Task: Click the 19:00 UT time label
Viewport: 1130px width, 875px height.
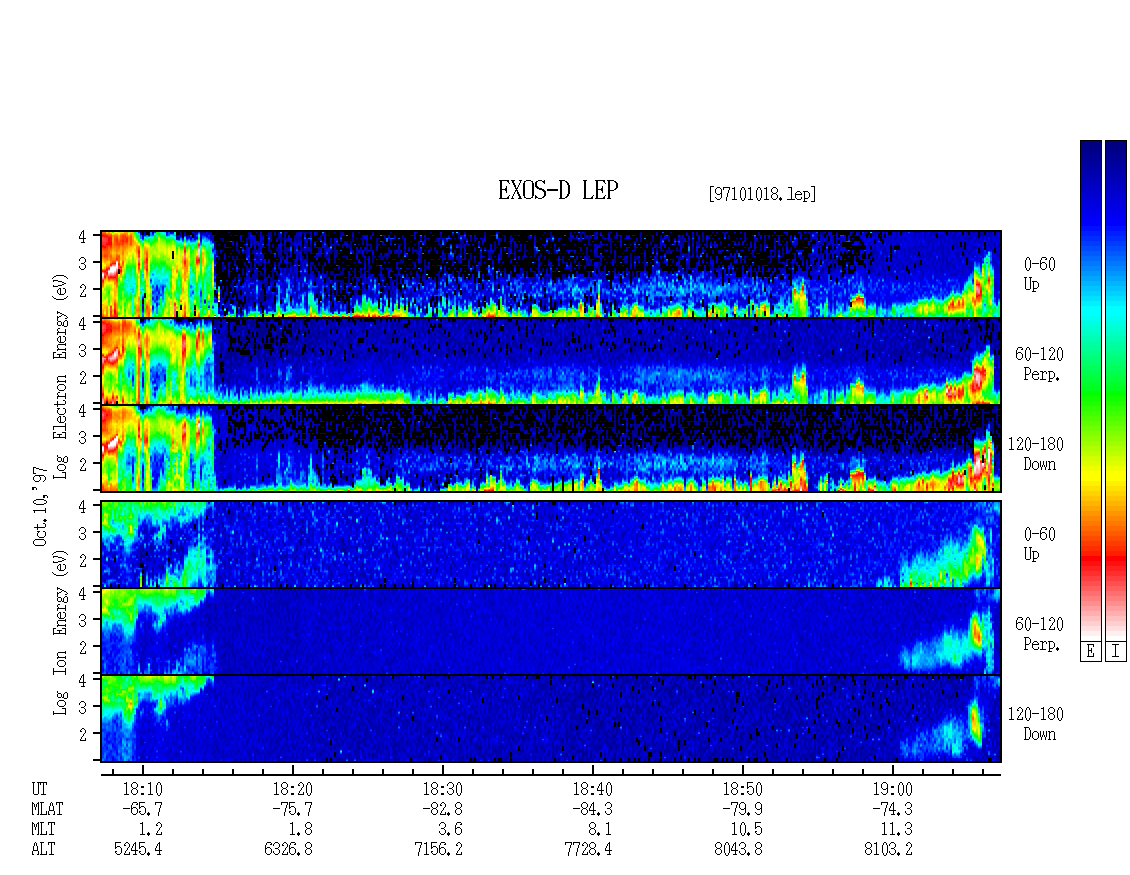Action: (892, 789)
